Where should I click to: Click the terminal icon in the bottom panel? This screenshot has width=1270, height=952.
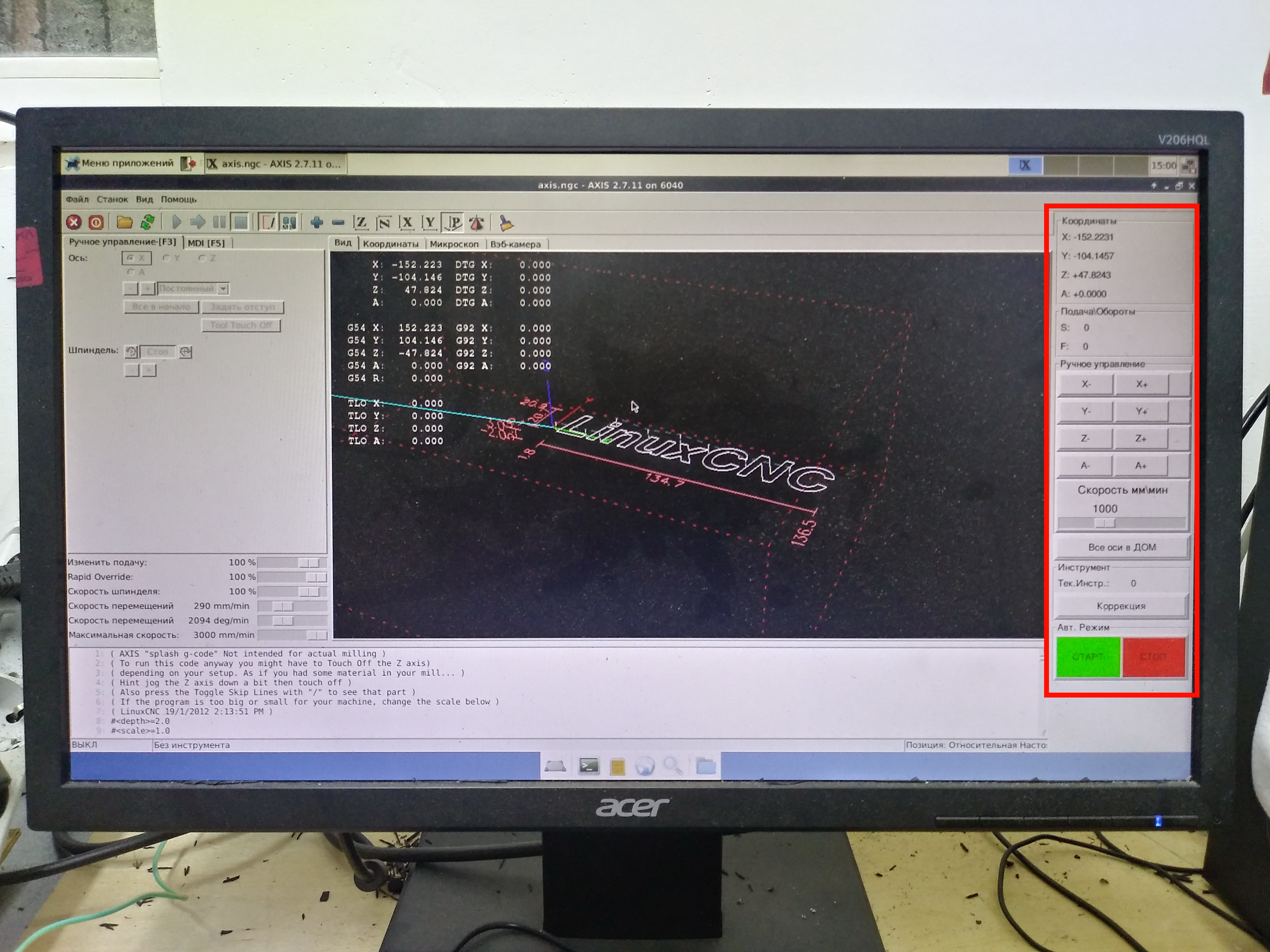589,766
